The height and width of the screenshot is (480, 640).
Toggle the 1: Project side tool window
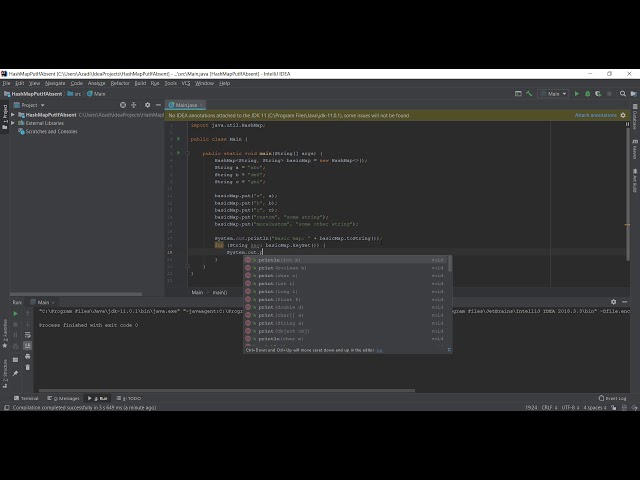tap(5, 118)
